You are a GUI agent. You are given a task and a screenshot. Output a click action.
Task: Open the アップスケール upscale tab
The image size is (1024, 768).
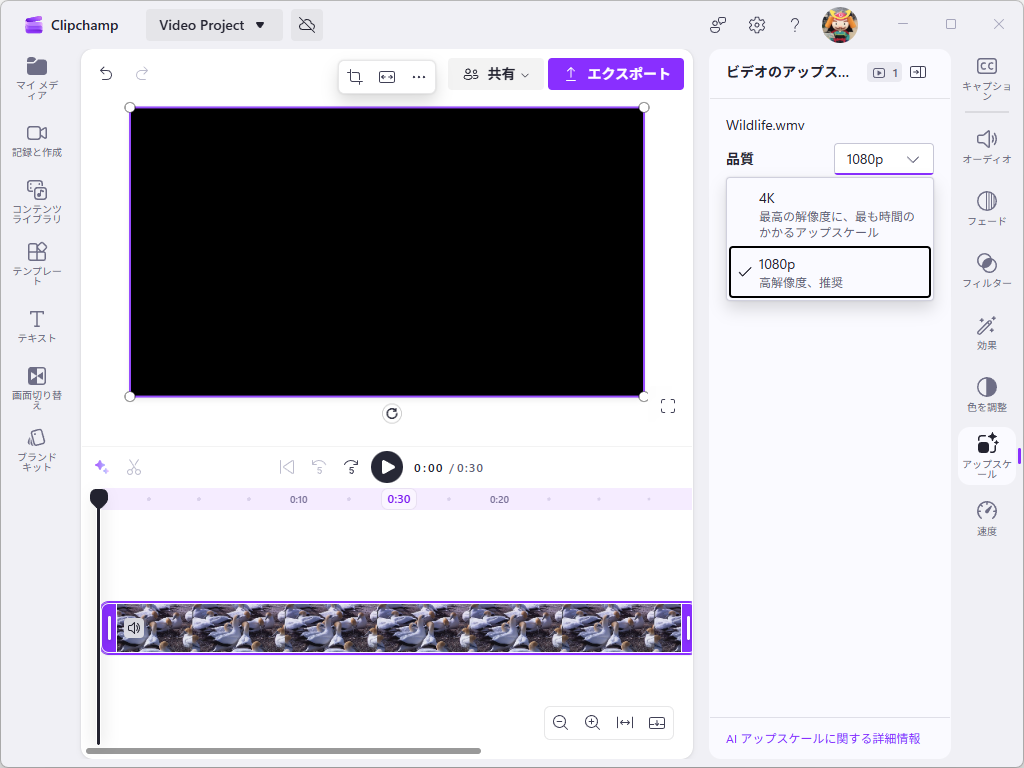click(987, 456)
